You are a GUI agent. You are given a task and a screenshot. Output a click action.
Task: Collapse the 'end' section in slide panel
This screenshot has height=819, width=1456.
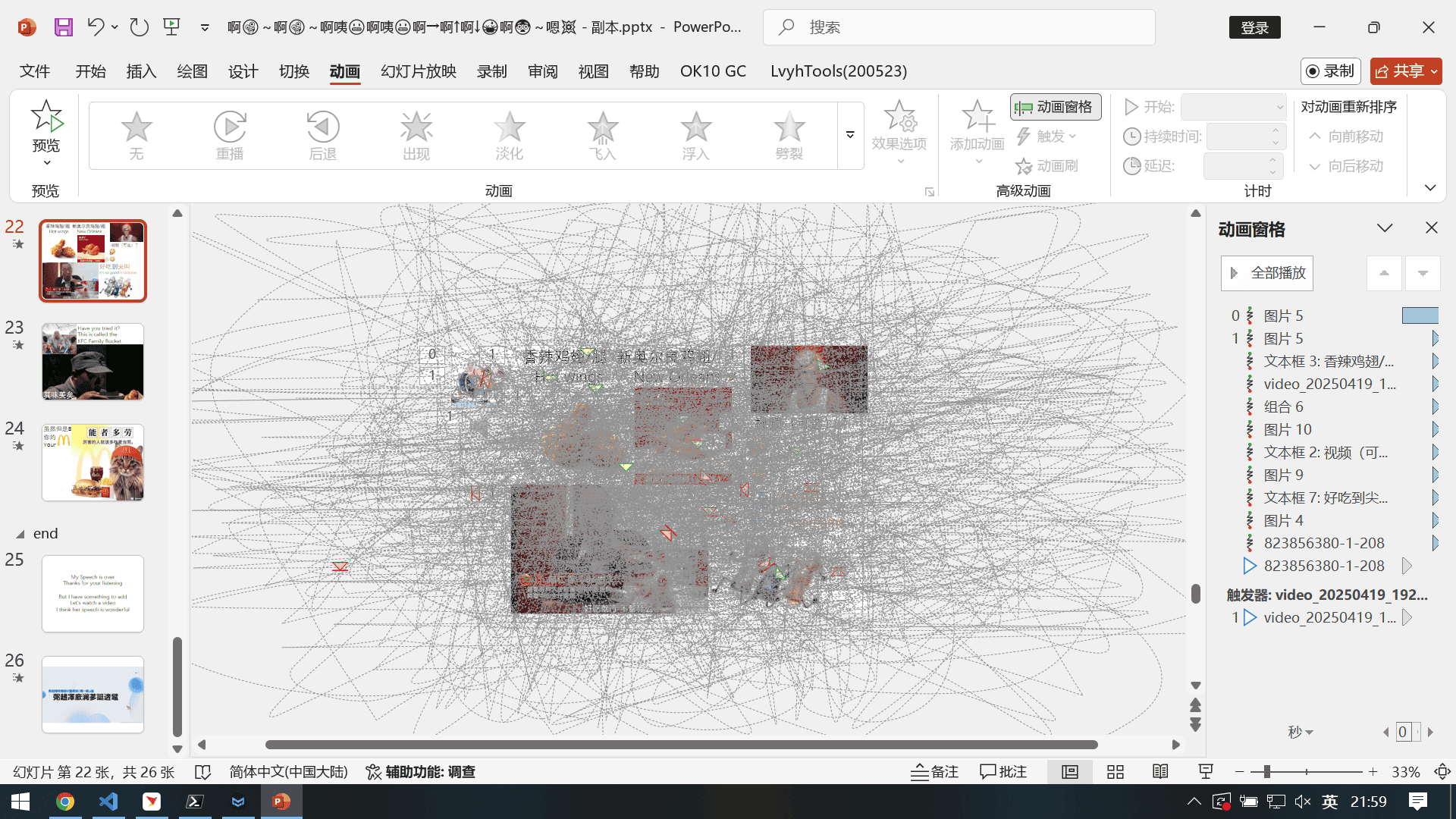click(20, 534)
